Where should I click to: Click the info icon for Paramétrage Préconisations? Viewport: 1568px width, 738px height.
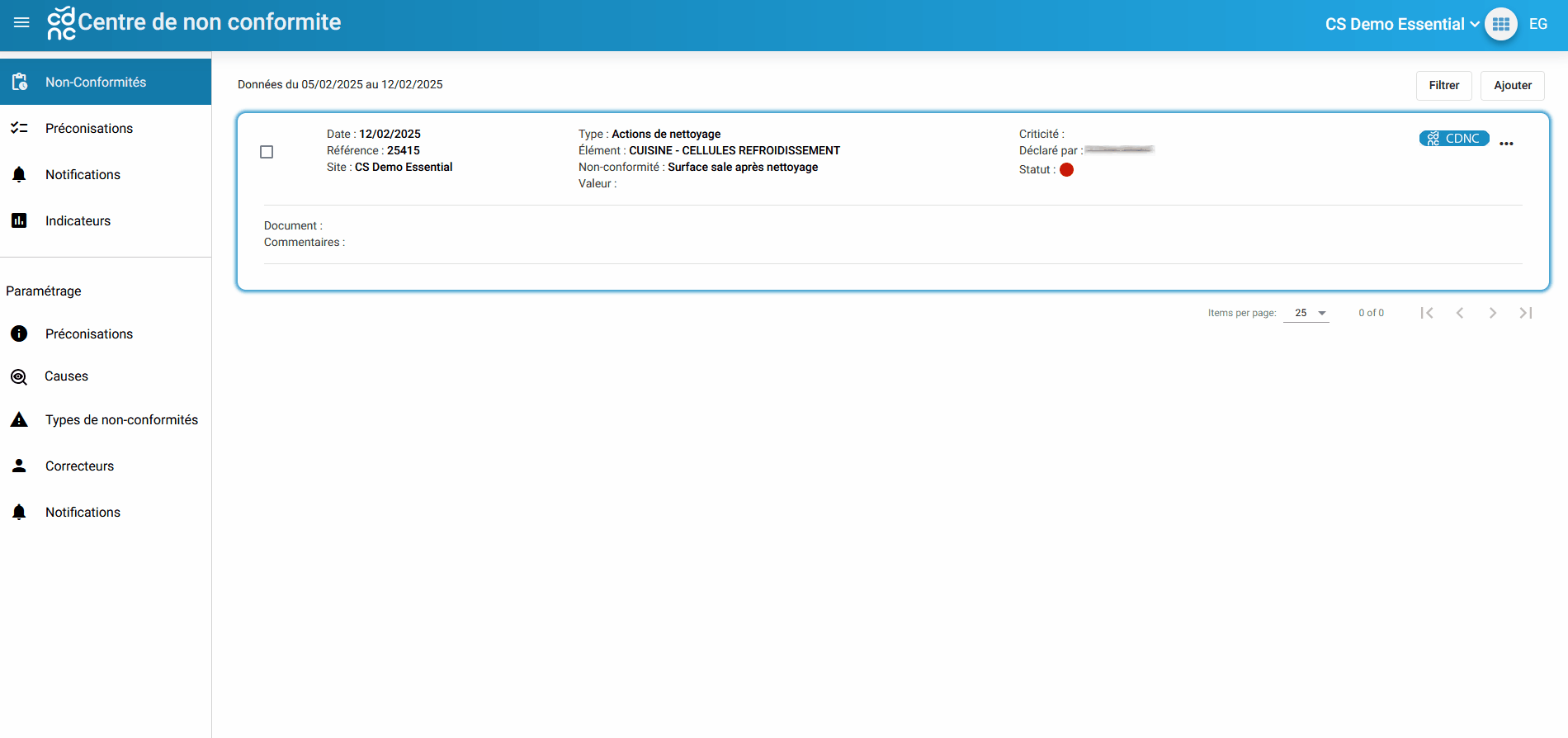pos(19,334)
